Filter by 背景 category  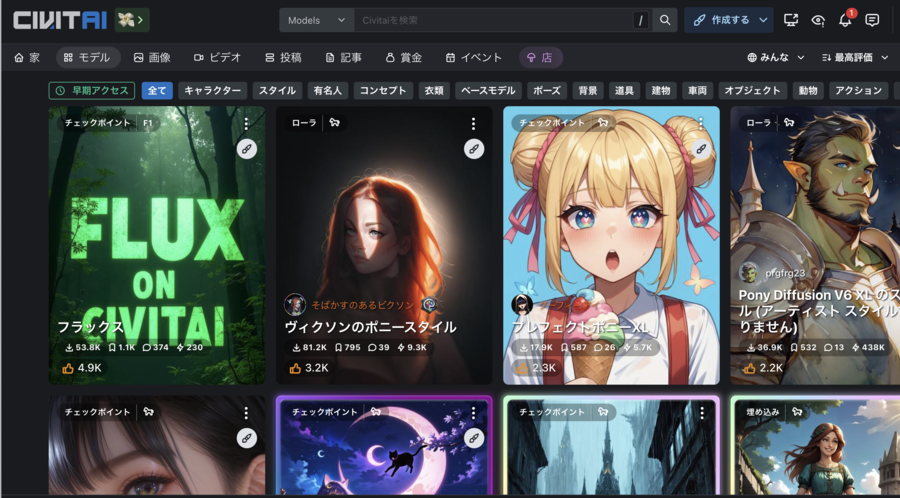pyautogui.click(x=588, y=91)
